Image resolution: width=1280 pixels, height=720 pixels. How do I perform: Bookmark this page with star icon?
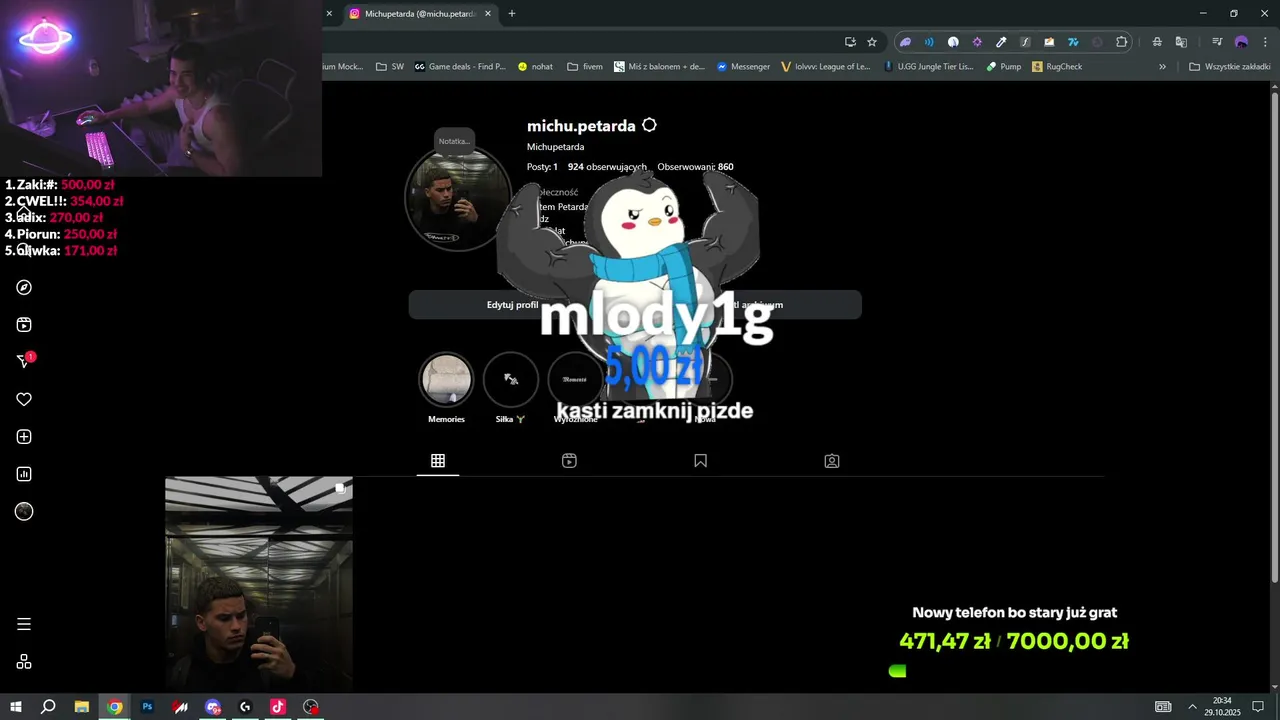(872, 42)
